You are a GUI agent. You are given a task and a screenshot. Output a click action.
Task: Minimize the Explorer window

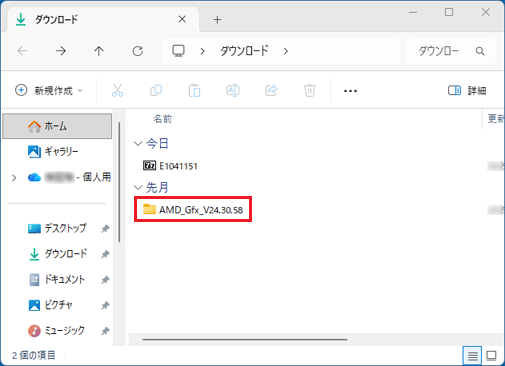tap(413, 12)
